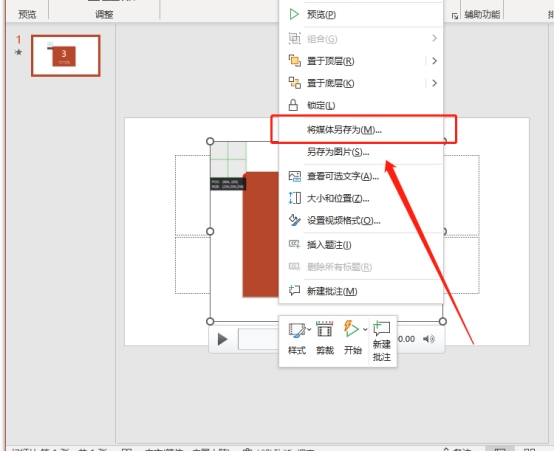Click the alt text picture icon
This screenshot has width=554, height=451.
click(x=295, y=176)
